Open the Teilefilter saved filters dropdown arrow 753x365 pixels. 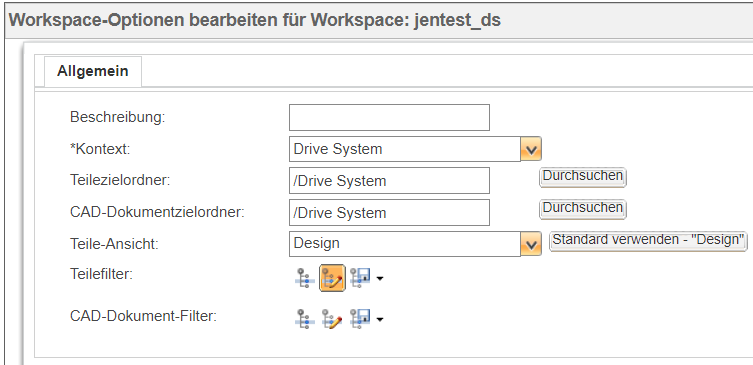click(x=379, y=279)
